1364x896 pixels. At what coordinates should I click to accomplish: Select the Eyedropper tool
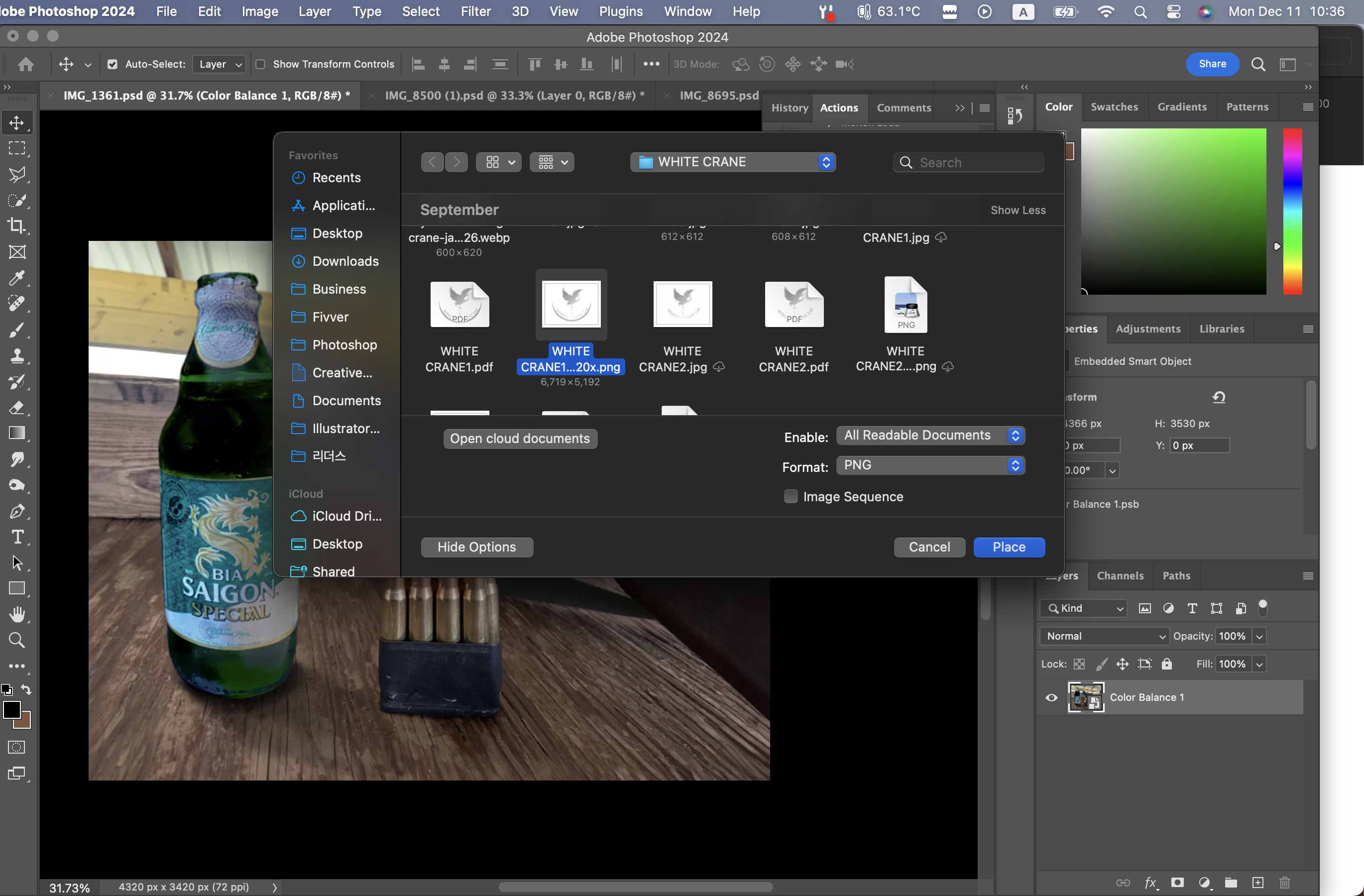16,278
